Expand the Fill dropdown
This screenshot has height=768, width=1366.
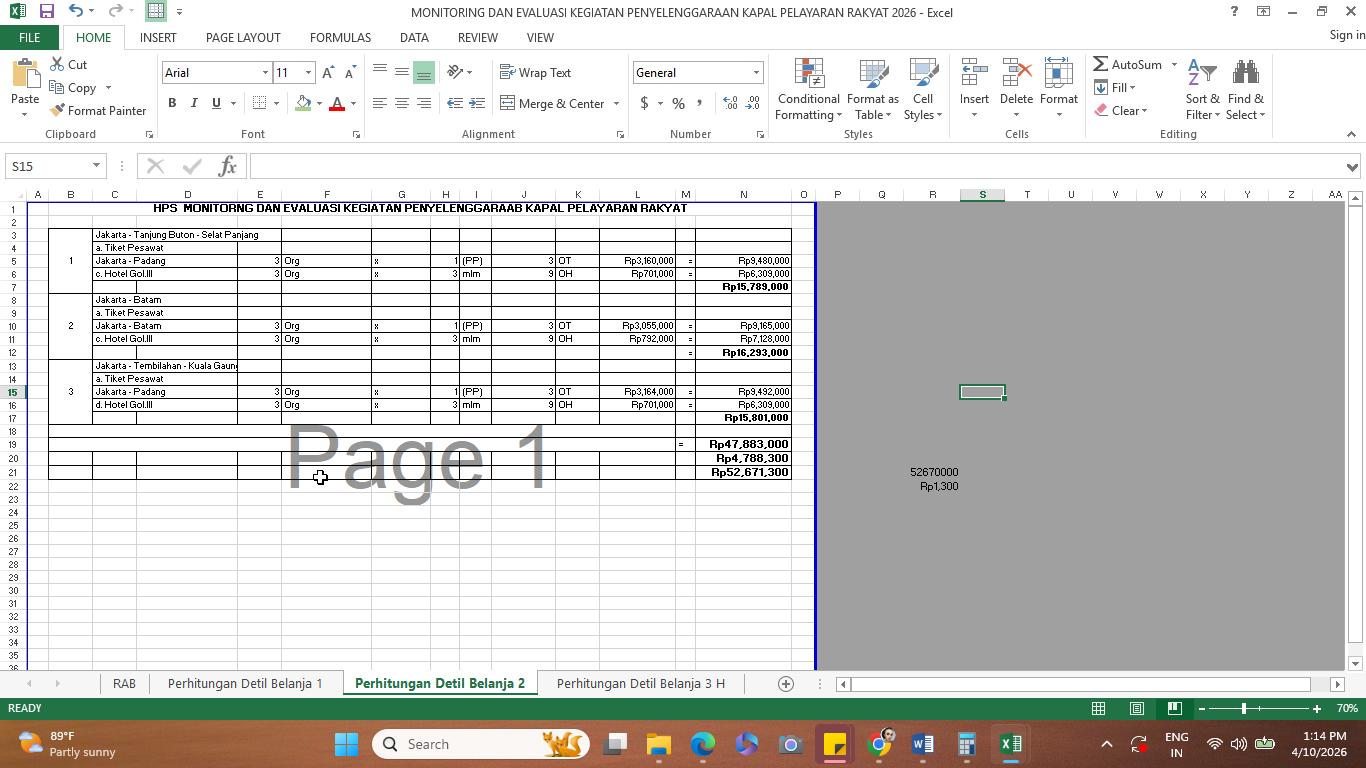pyautogui.click(x=1132, y=88)
